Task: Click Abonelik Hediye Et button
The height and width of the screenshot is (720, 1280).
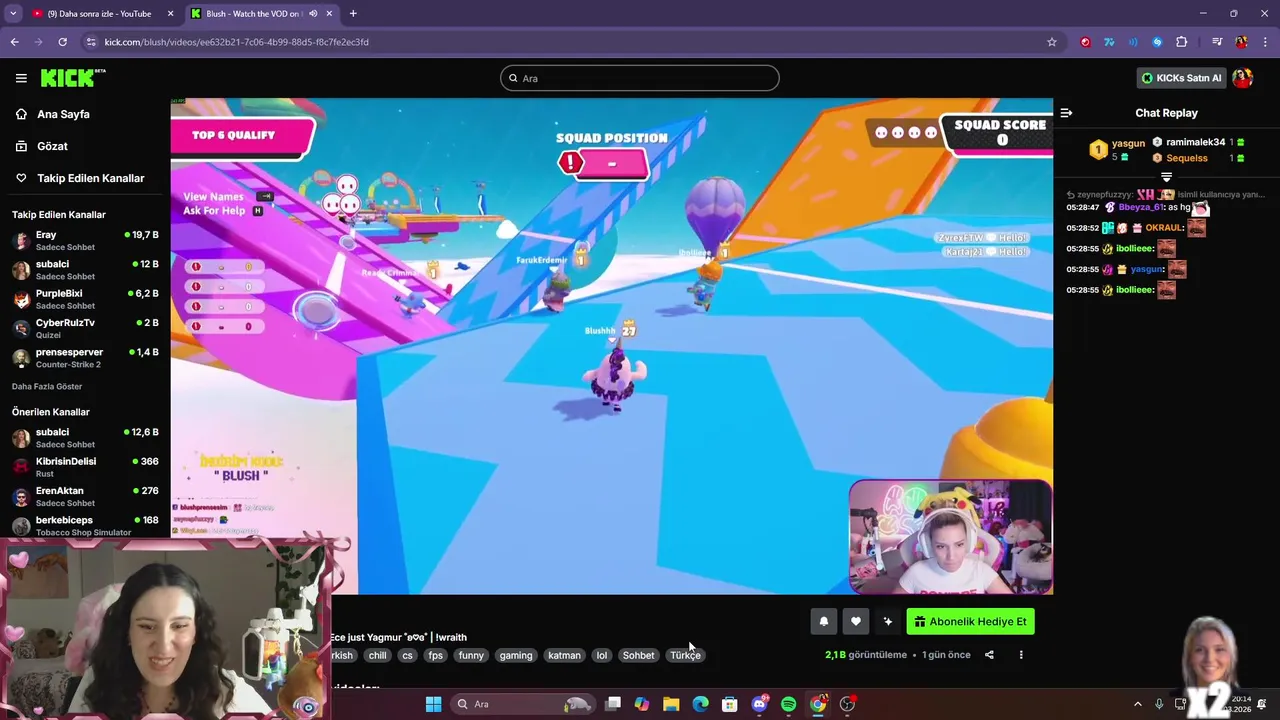Action: coord(970,621)
